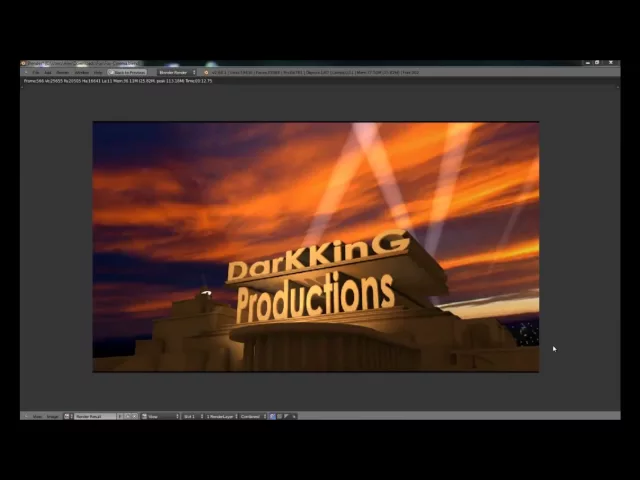Open the Slot 1 dropdown

pos(193,416)
